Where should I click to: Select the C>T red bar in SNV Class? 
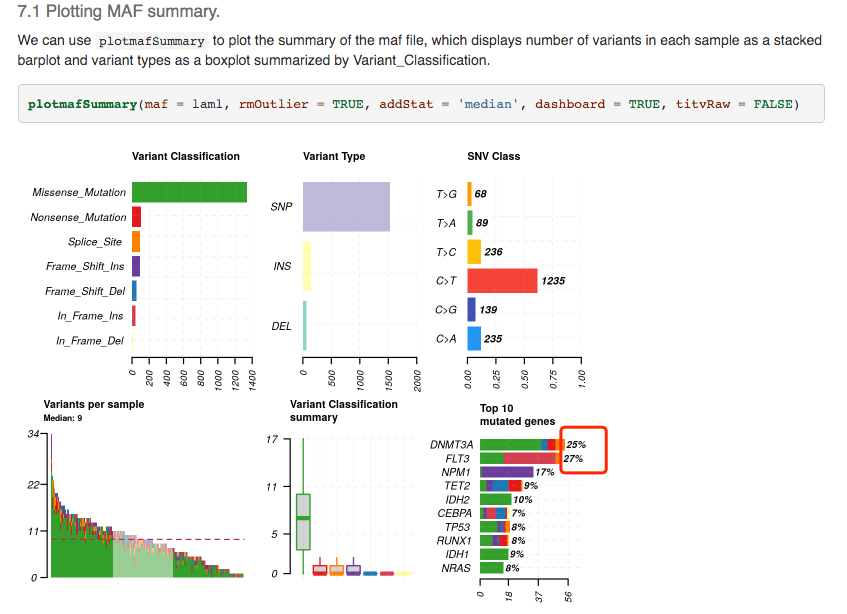tap(505, 280)
